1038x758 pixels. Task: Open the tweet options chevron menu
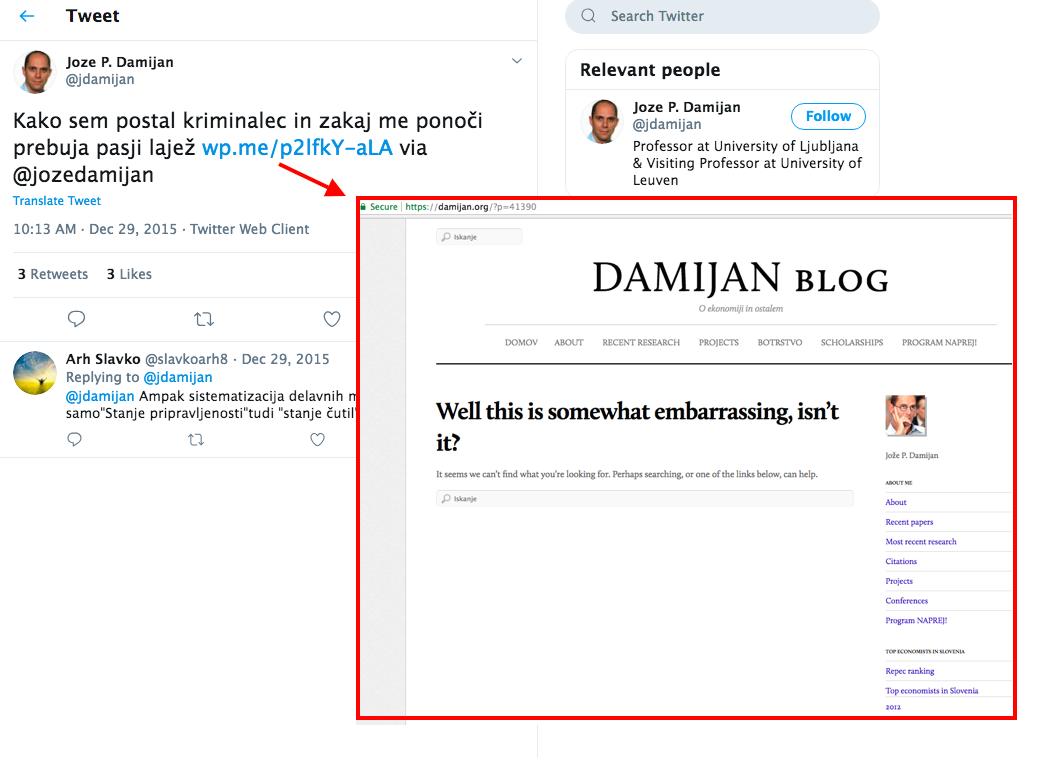coord(517,61)
